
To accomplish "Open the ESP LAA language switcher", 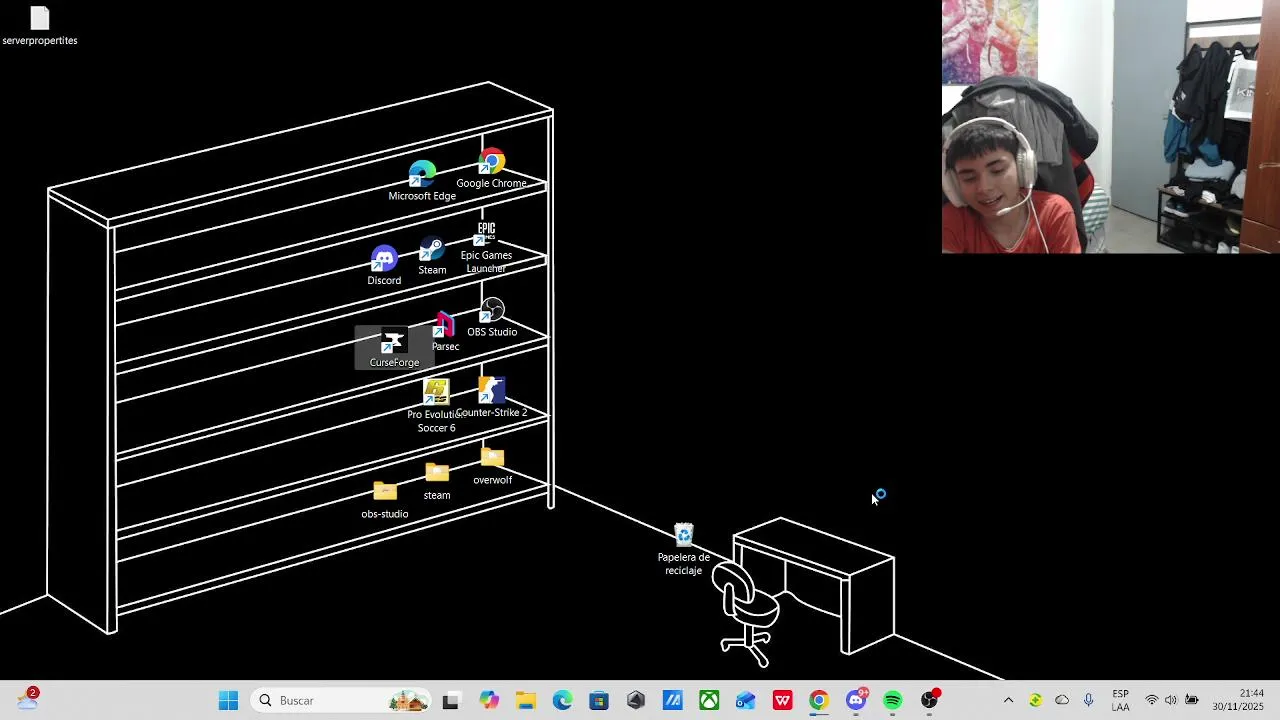I will 1121,701.
